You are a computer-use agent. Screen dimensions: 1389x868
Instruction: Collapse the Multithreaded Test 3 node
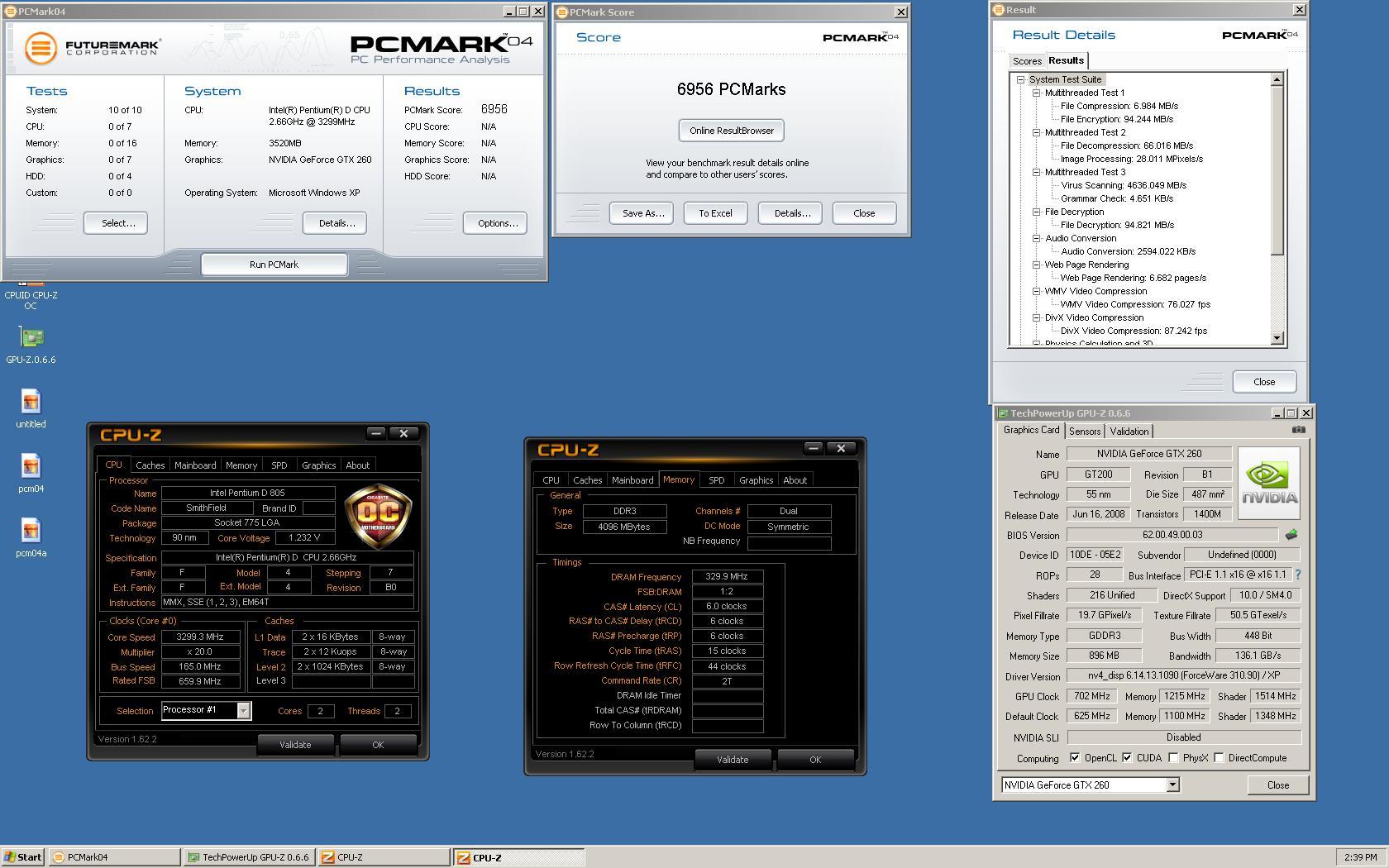point(1037,172)
